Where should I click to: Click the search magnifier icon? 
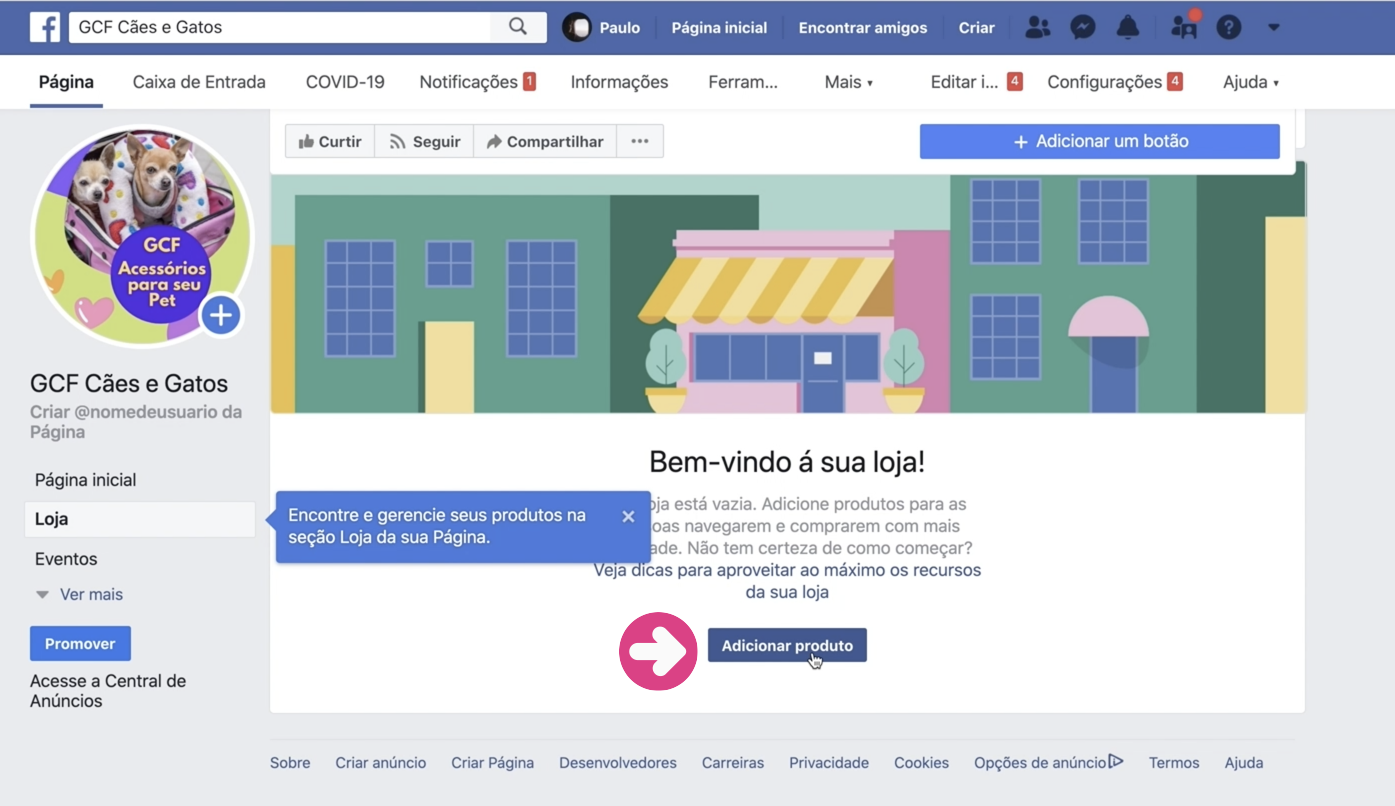click(518, 27)
